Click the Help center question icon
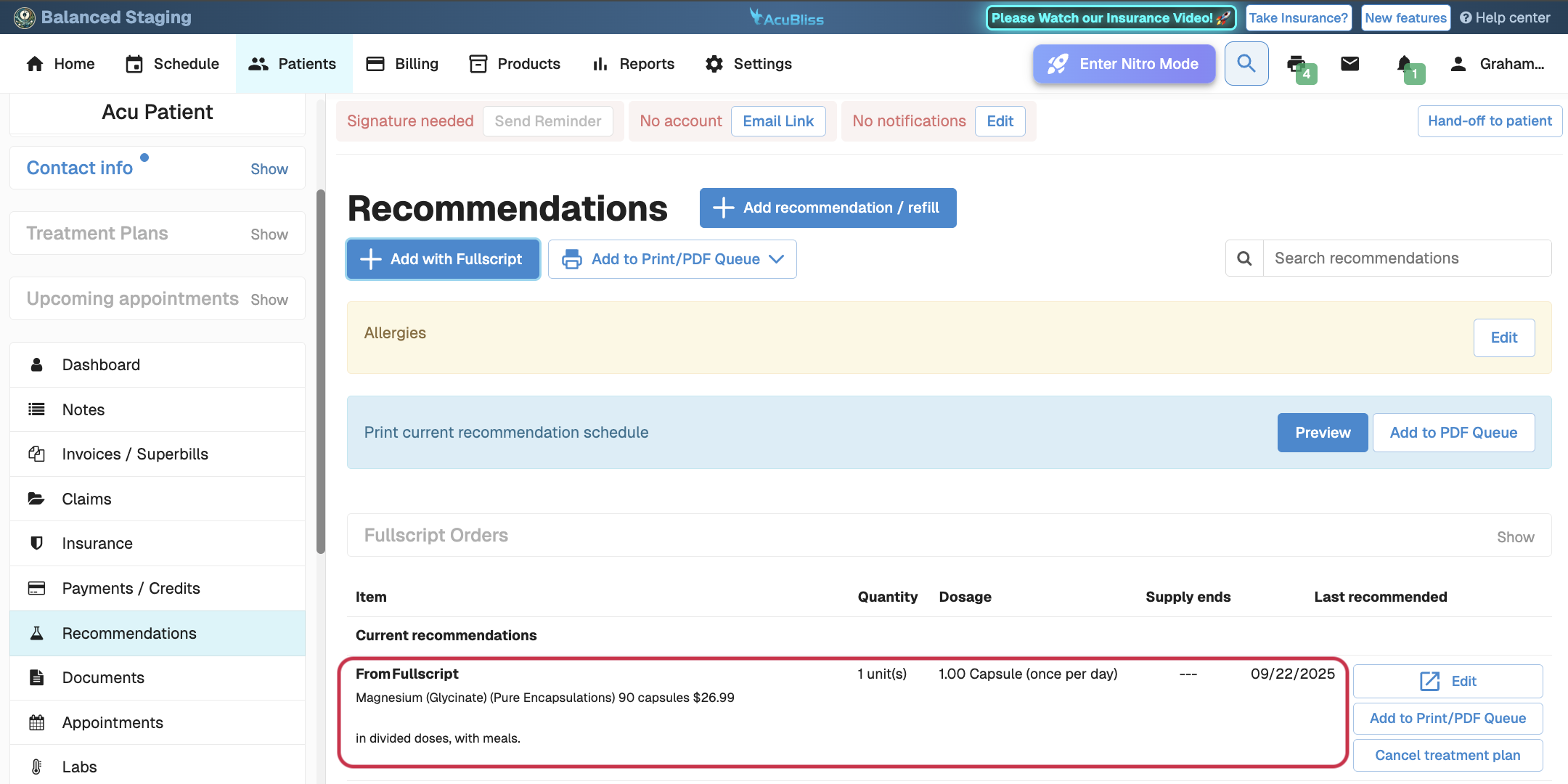The image size is (1568, 784). coord(1466,18)
